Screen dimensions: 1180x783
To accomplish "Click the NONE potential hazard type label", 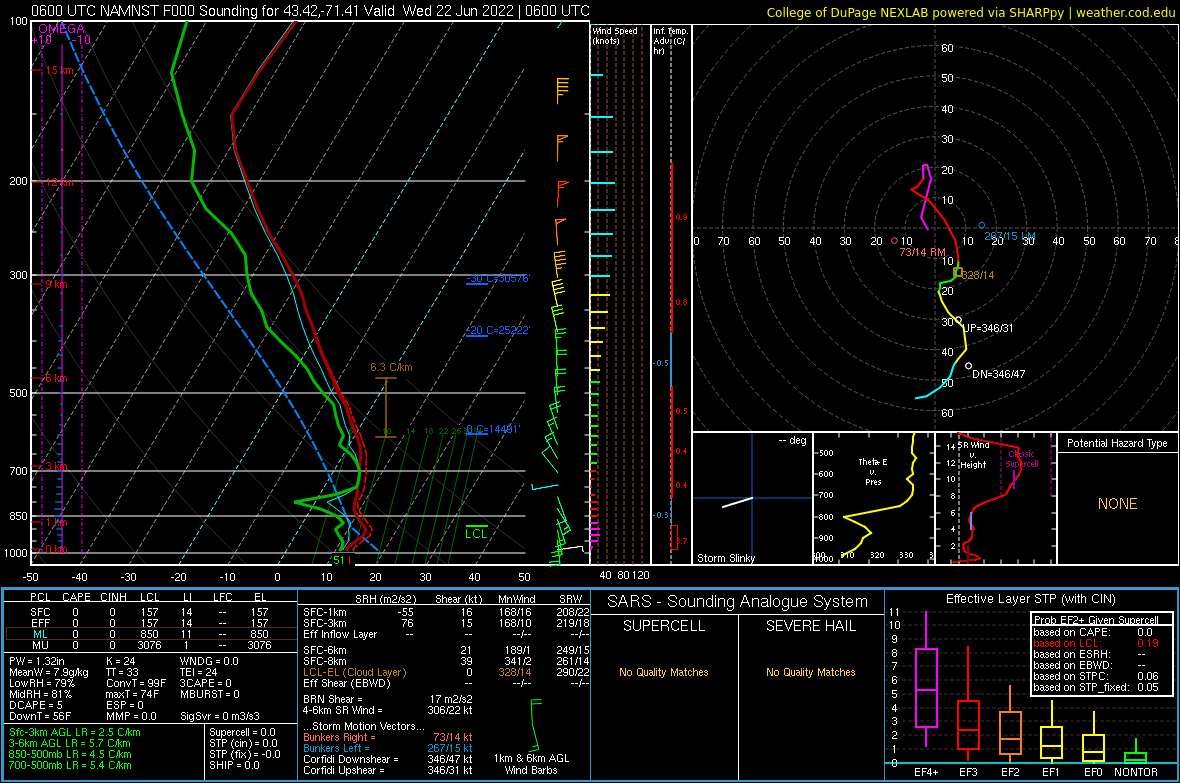I will click(x=1117, y=504).
